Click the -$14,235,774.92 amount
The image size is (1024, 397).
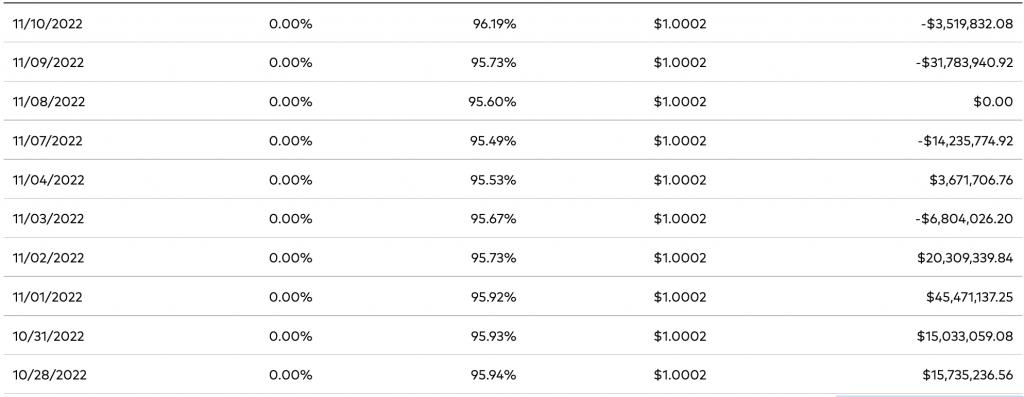click(x=965, y=141)
